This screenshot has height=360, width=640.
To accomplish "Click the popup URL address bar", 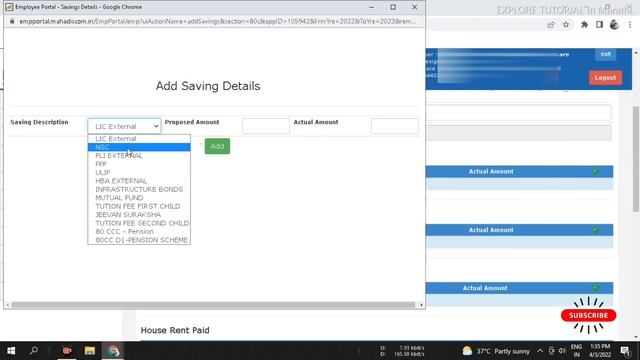I will click(217, 21).
